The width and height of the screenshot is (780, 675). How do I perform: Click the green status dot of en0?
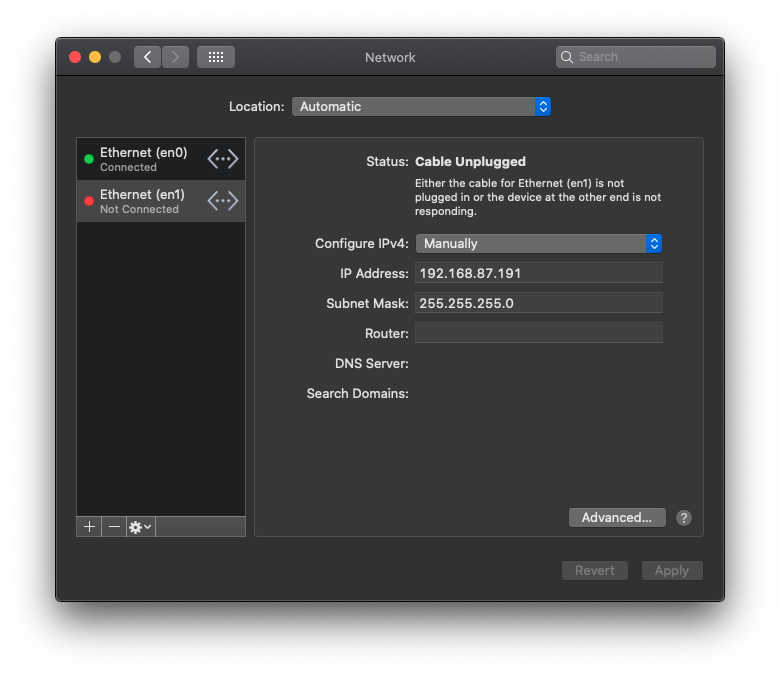coord(89,159)
